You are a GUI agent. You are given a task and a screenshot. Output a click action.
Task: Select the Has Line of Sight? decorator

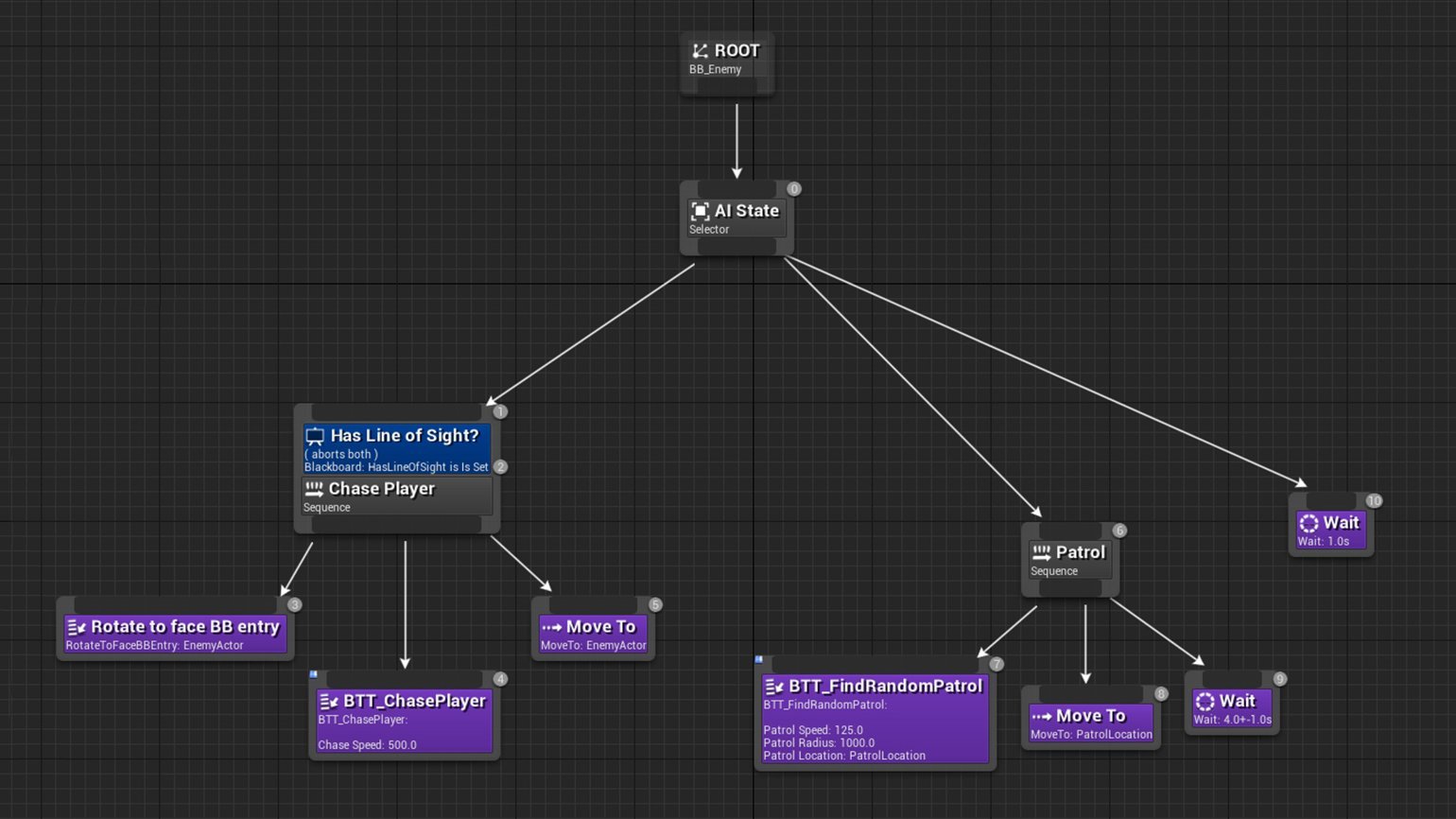pyautogui.click(x=396, y=448)
